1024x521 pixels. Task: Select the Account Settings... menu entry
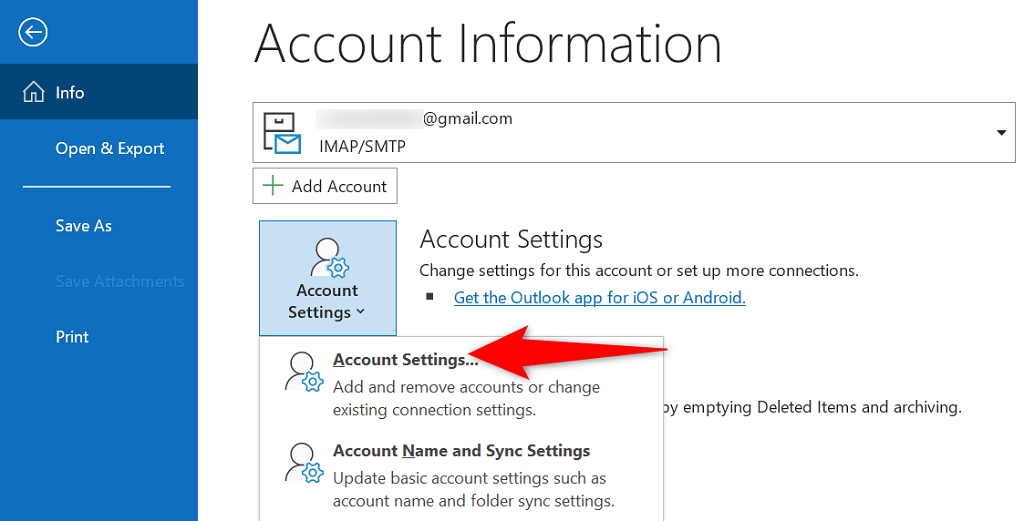(400, 360)
